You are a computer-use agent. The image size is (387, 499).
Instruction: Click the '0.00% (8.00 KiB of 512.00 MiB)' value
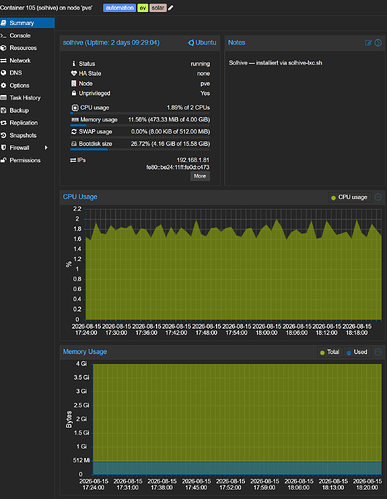click(171, 132)
